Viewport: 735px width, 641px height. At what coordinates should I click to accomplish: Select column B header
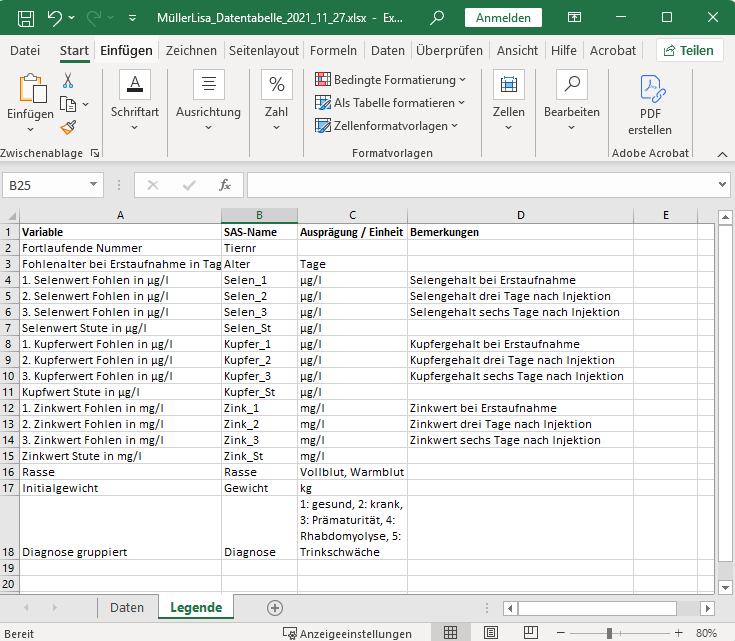[259, 215]
